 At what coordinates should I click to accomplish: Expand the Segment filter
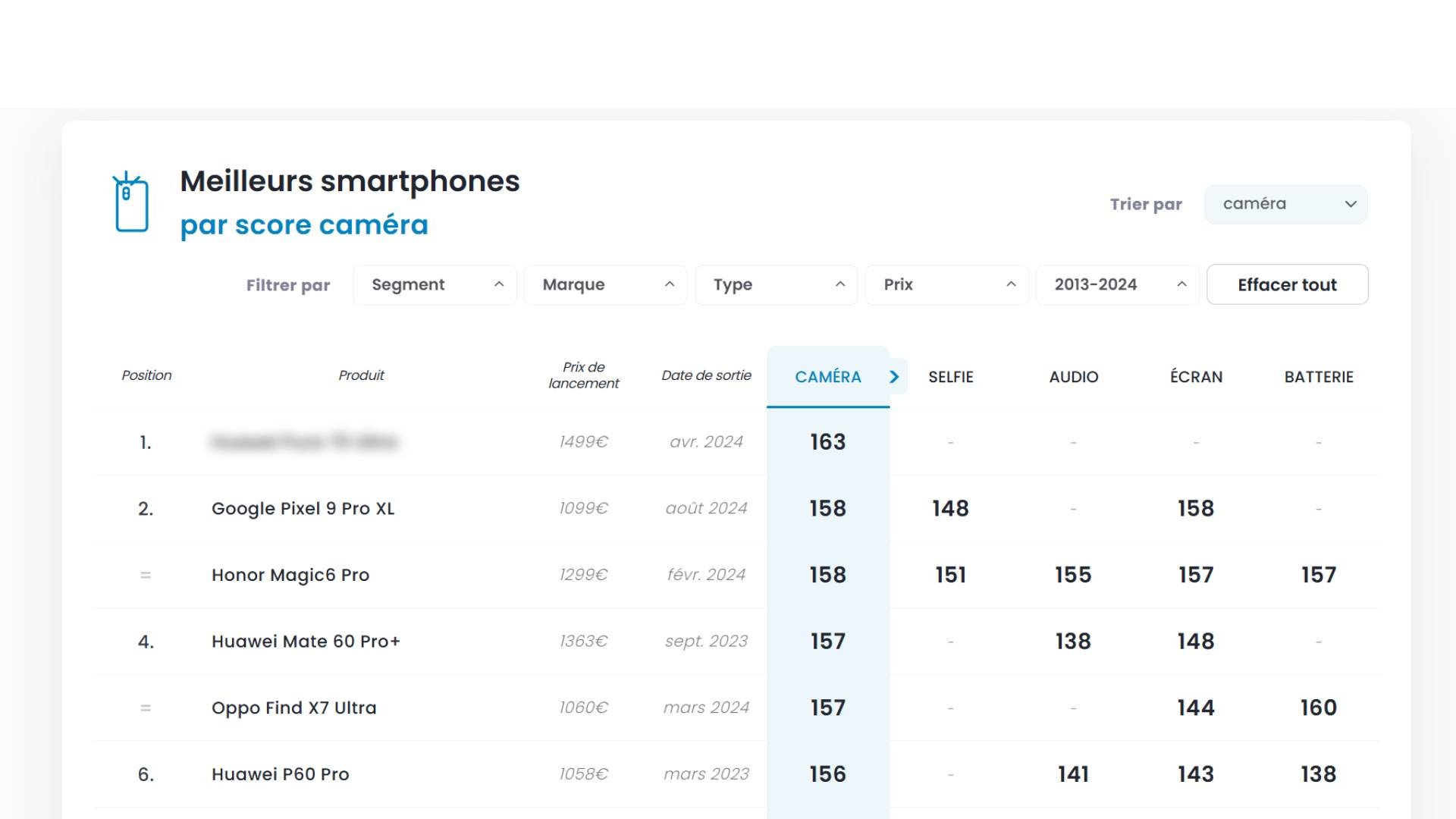click(435, 285)
